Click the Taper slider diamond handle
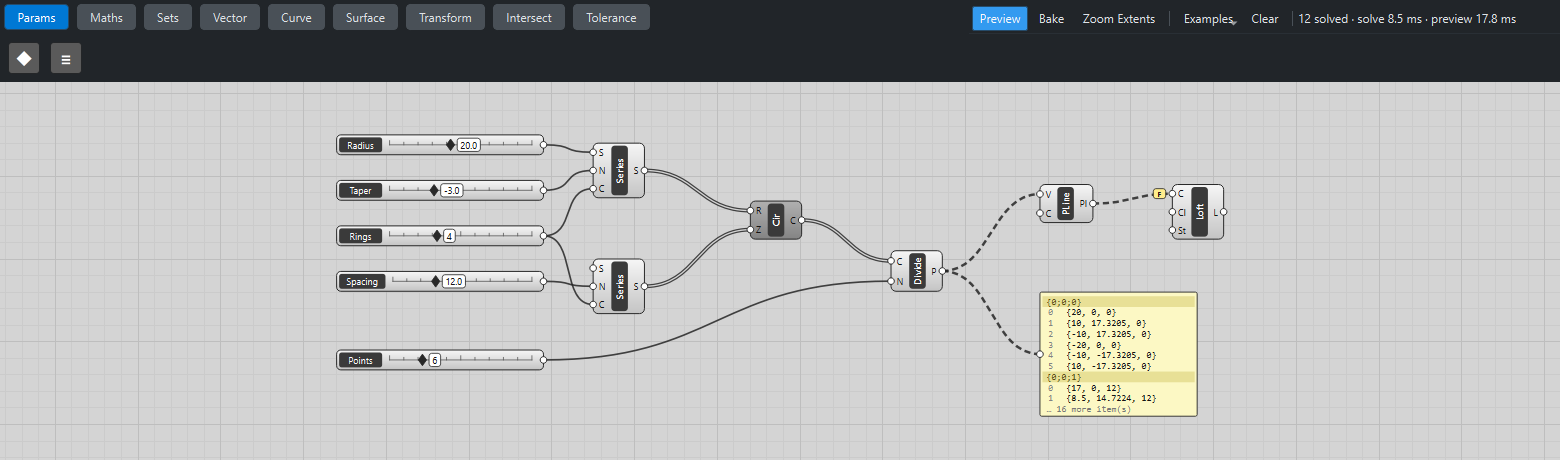The width and height of the screenshot is (1560, 460). point(434,190)
